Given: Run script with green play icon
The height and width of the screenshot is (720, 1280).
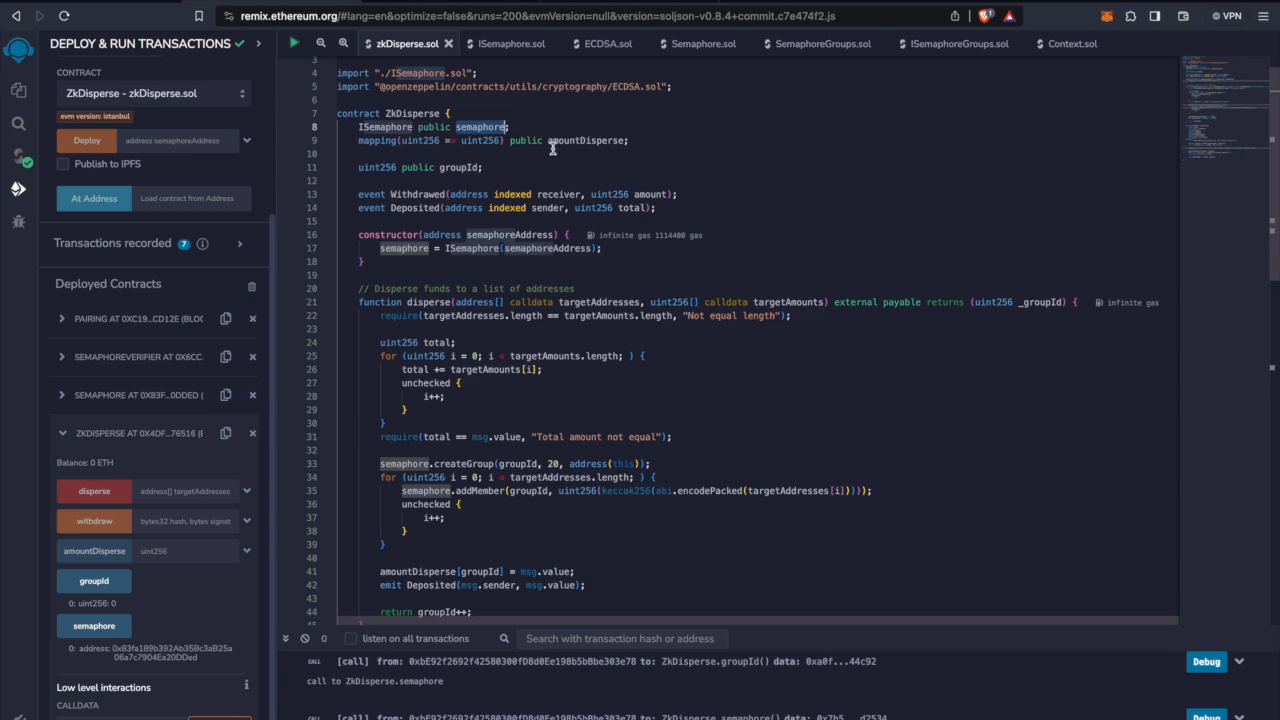Looking at the screenshot, I should pos(294,43).
